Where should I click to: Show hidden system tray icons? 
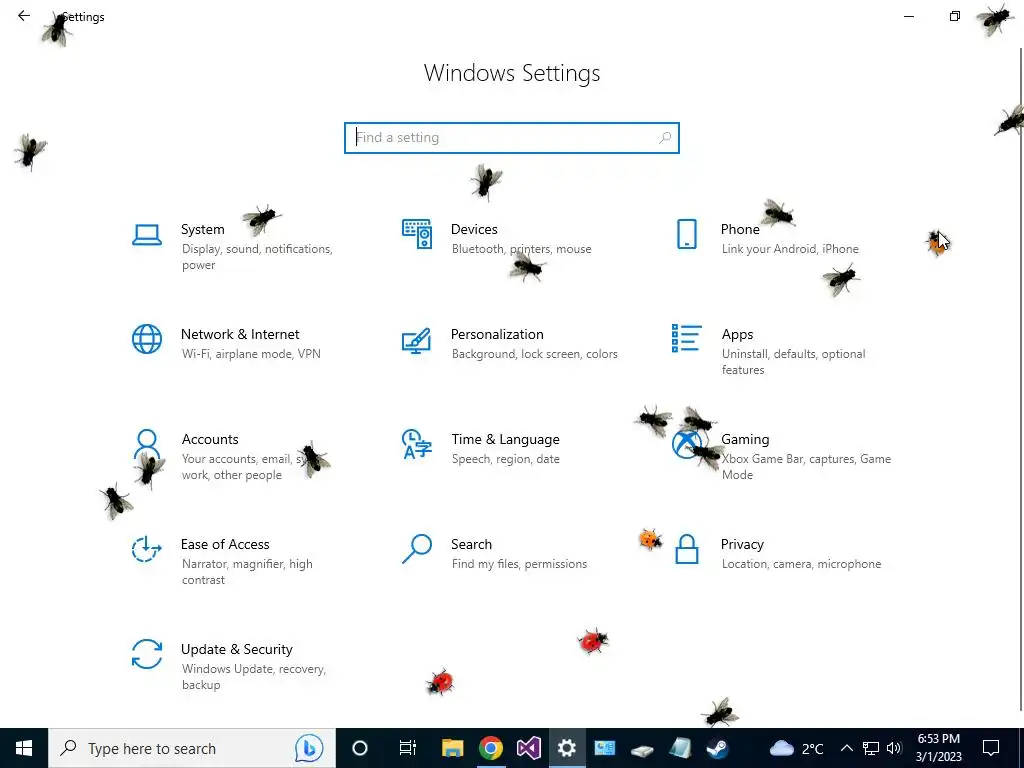[846, 748]
